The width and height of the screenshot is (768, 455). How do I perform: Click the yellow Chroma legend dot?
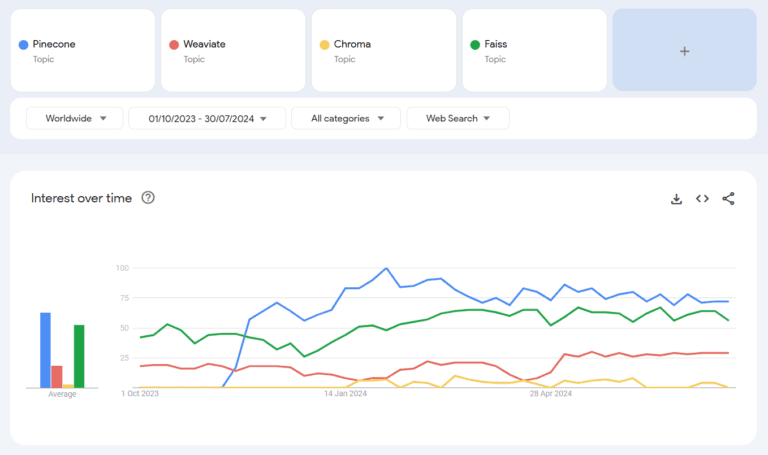(324, 45)
